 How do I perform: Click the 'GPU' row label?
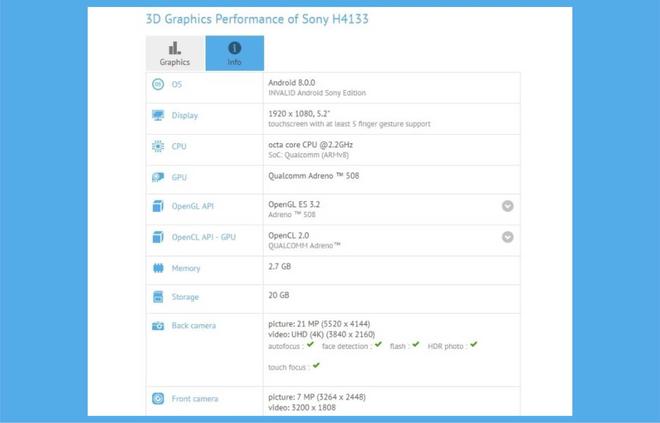(179, 178)
